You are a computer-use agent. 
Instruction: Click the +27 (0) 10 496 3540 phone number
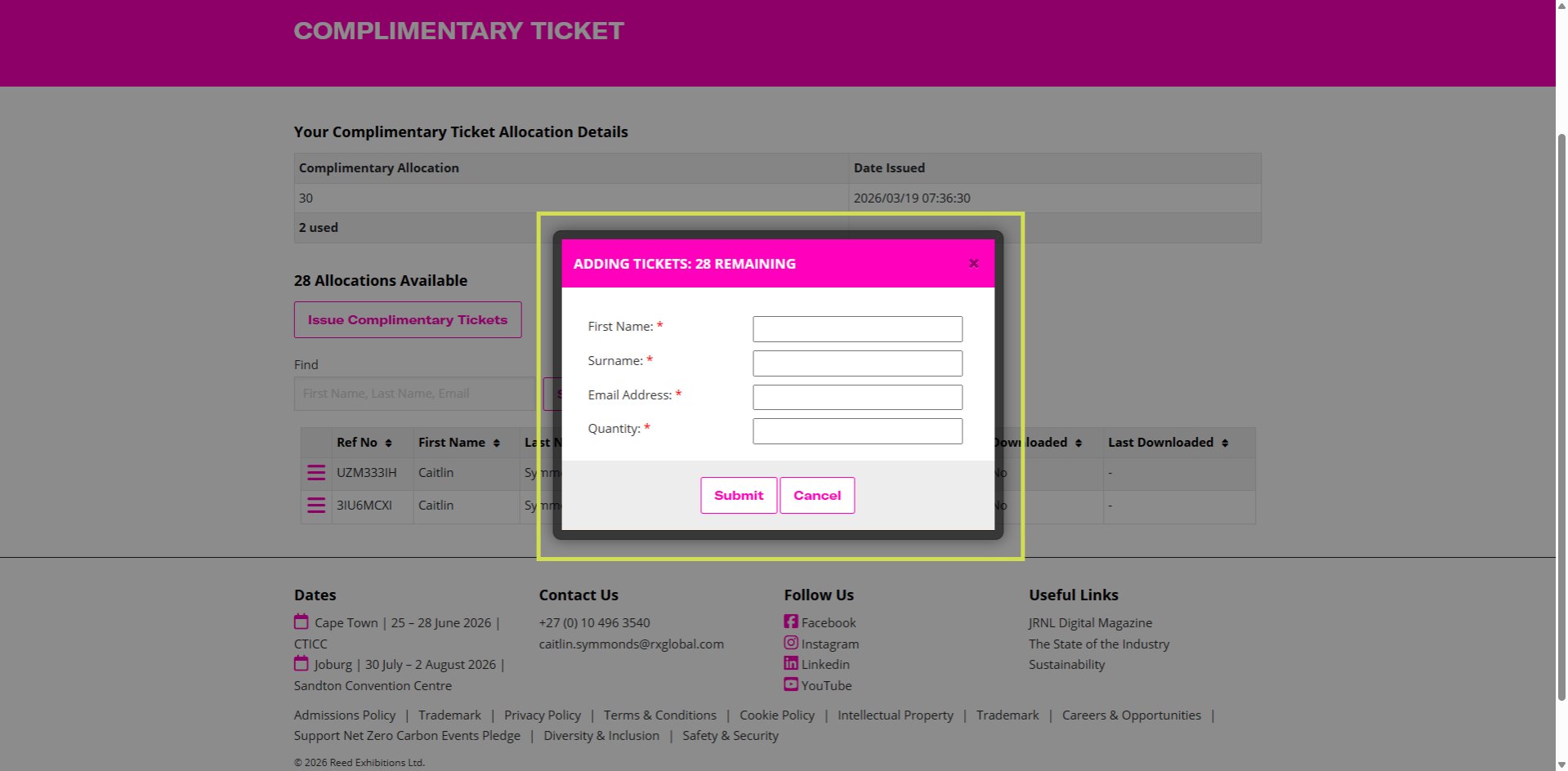(x=595, y=622)
